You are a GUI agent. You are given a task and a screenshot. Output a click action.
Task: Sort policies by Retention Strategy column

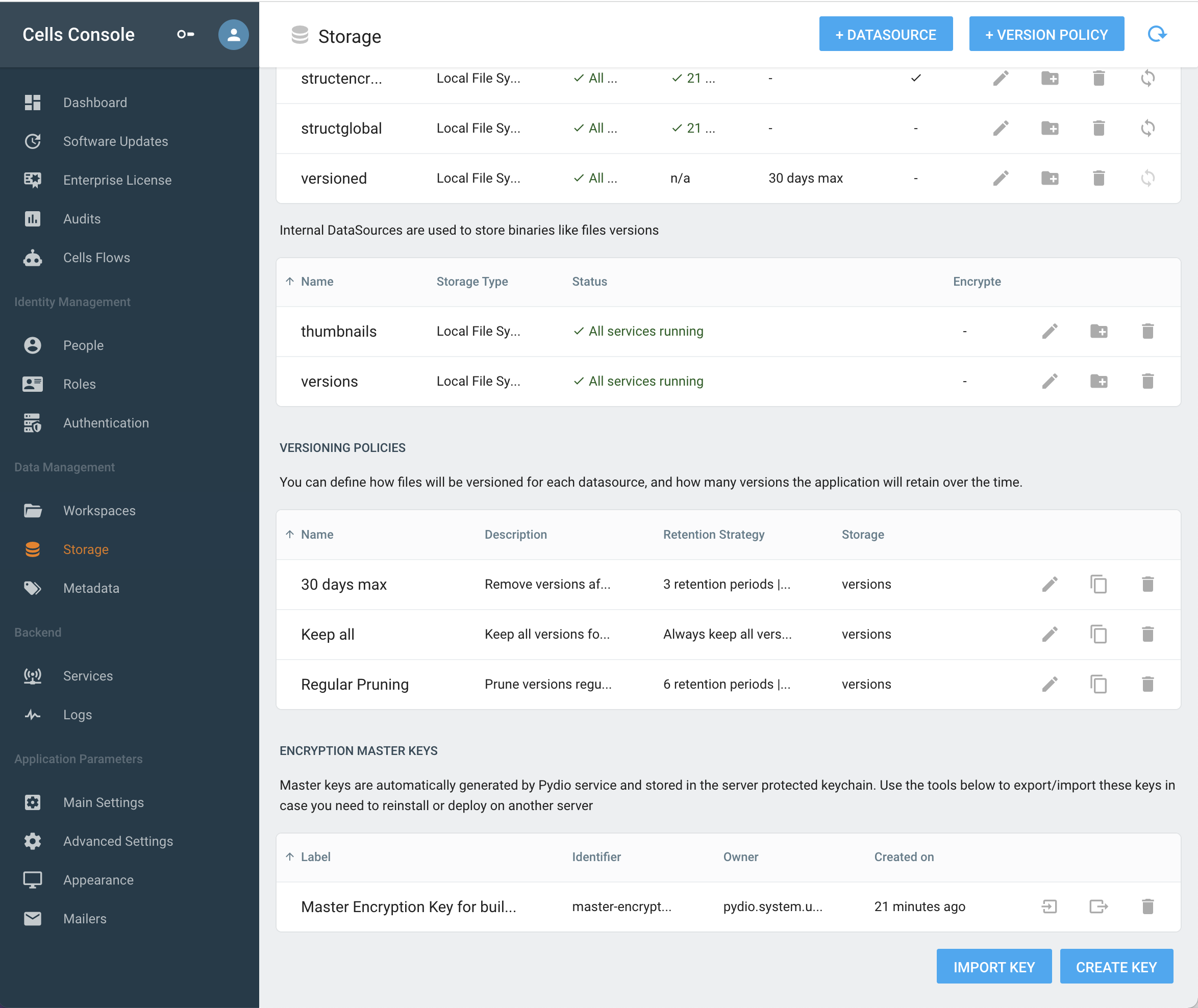(x=713, y=535)
